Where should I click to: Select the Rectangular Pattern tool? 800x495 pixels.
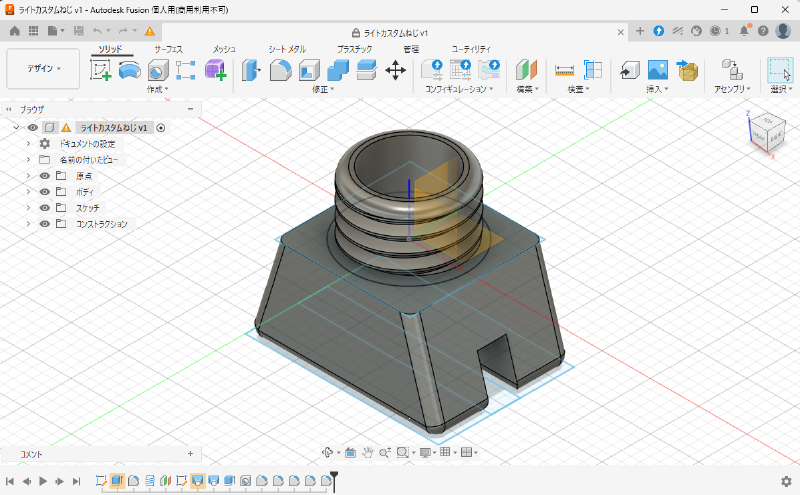pyautogui.click(x=186, y=70)
